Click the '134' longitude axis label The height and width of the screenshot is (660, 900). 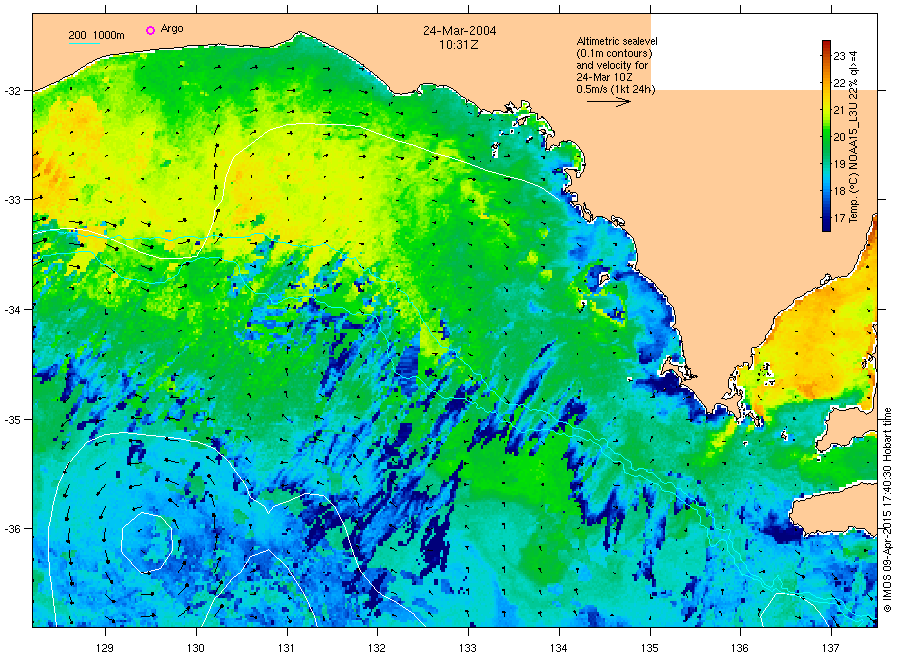(x=558, y=649)
